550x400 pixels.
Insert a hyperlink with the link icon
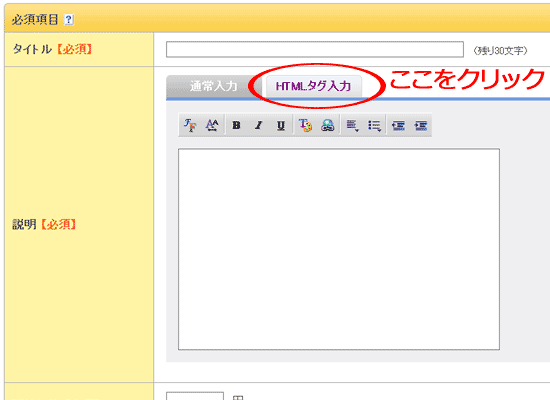tap(328, 125)
